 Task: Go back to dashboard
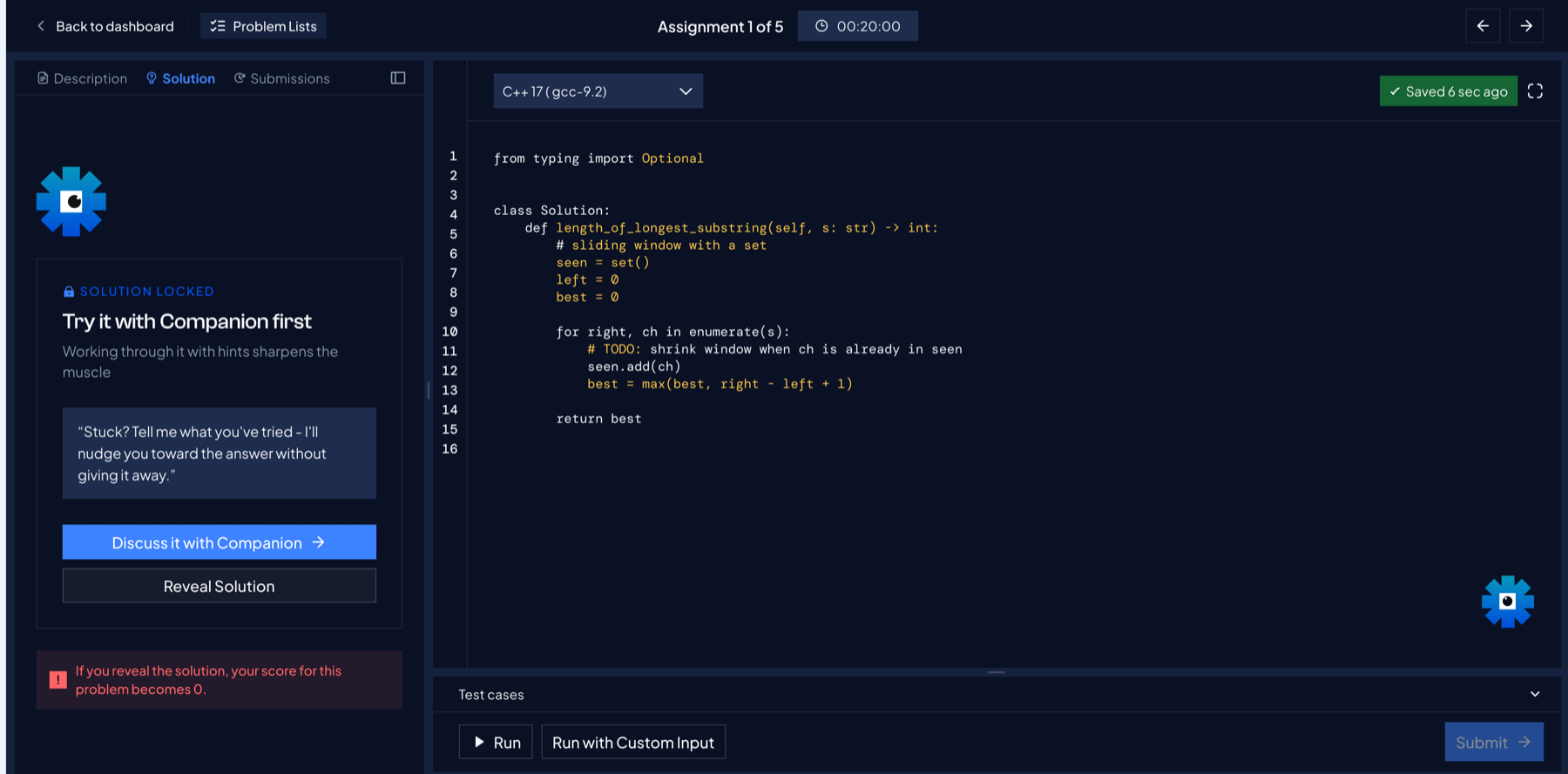pyautogui.click(x=105, y=26)
